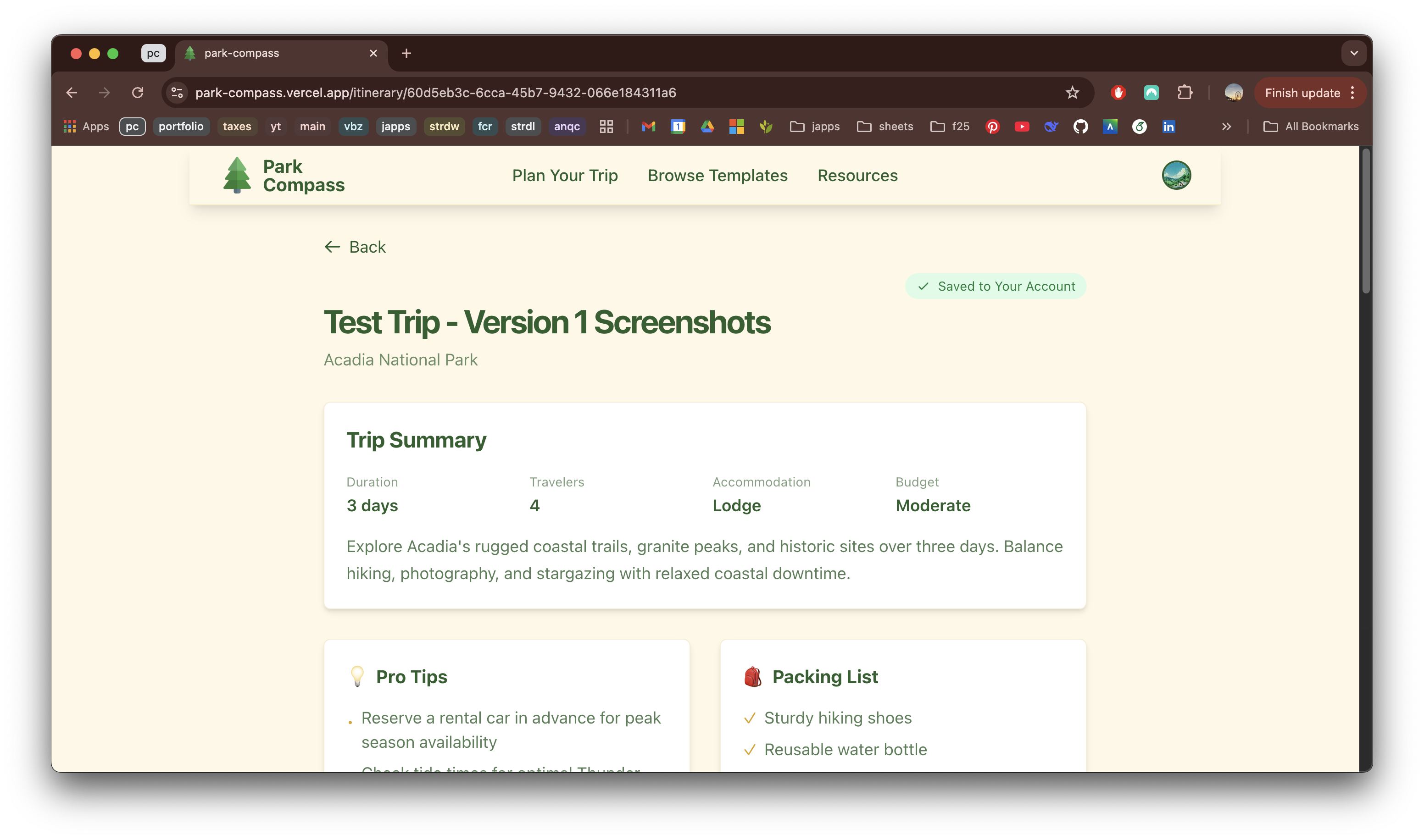
Task: Open the blue whale bookmark
Action: (1051, 126)
